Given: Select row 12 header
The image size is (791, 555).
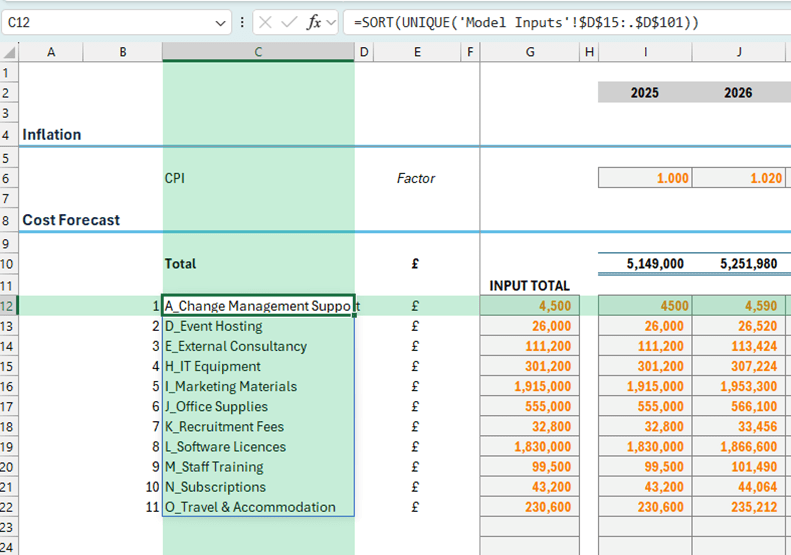Looking at the screenshot, I should (9, 306).
